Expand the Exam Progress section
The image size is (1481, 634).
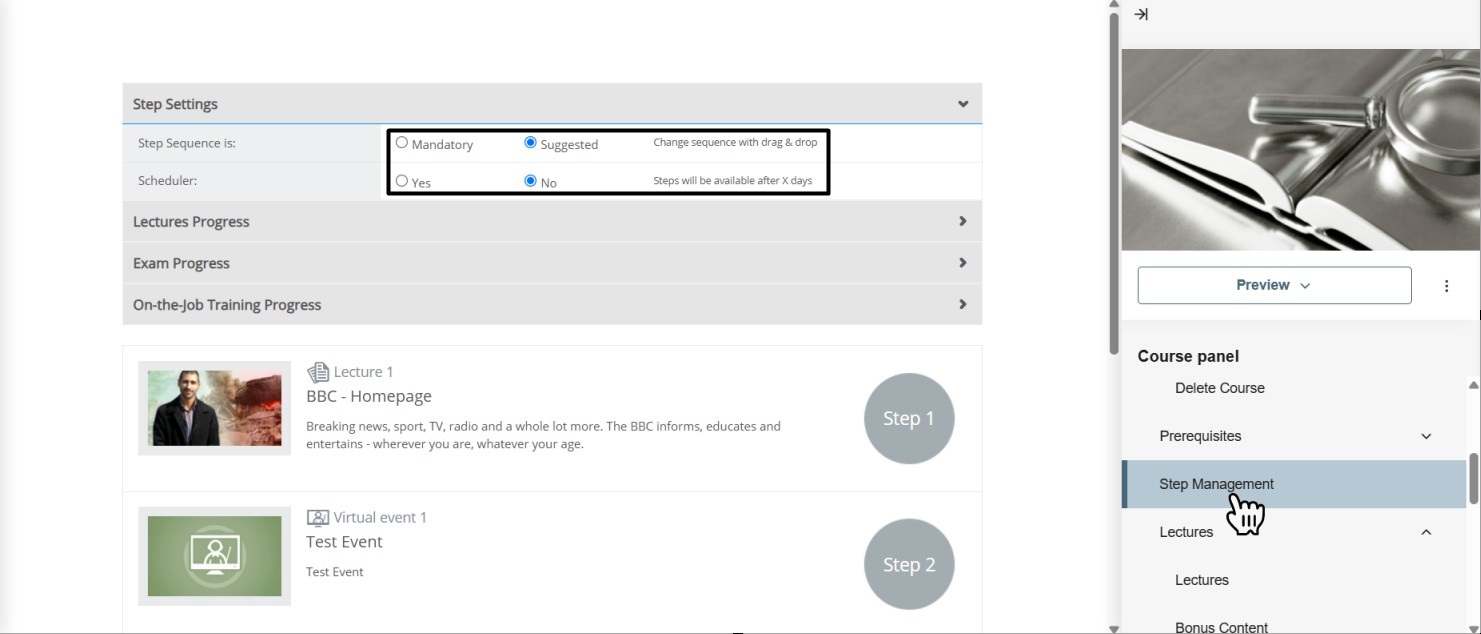962,263
